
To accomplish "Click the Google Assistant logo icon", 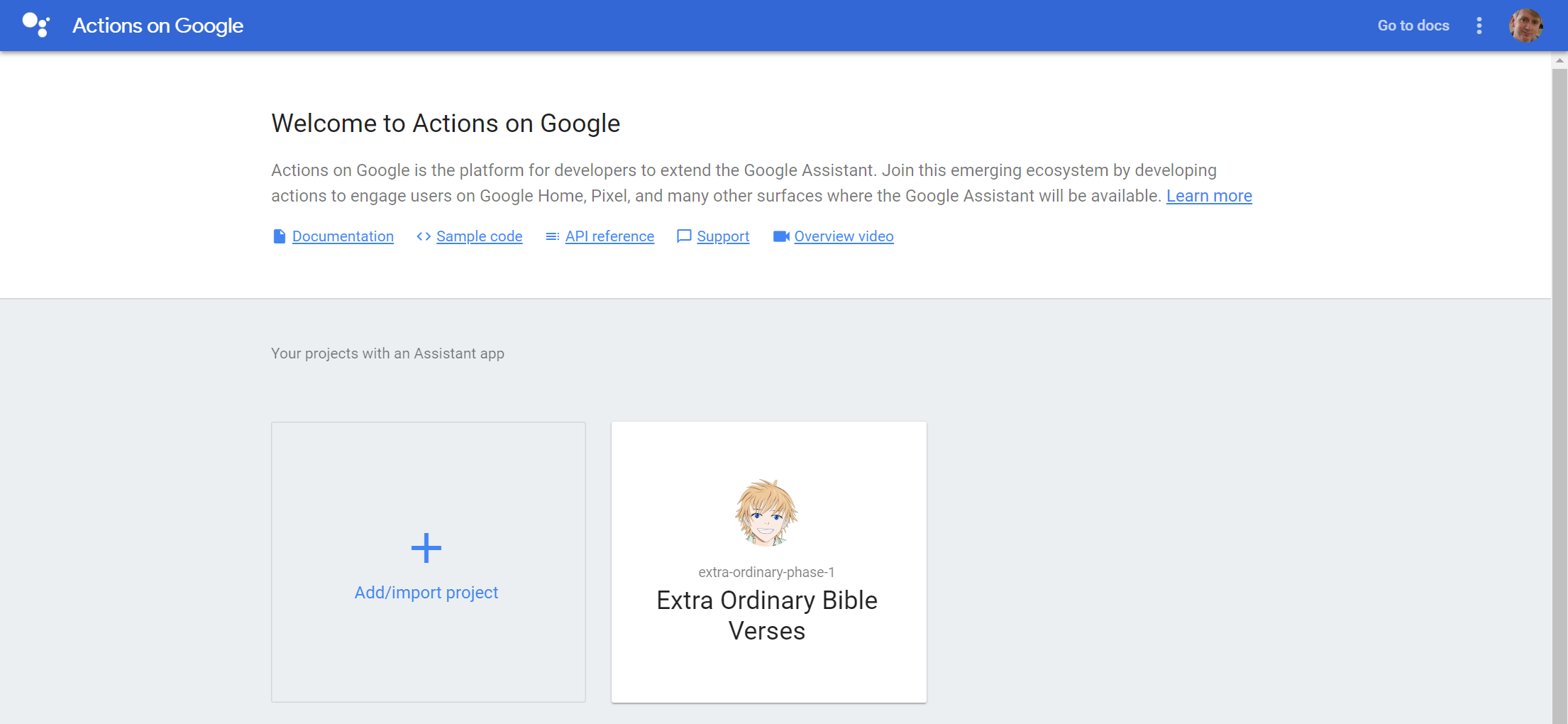I will tap(35, 25).
